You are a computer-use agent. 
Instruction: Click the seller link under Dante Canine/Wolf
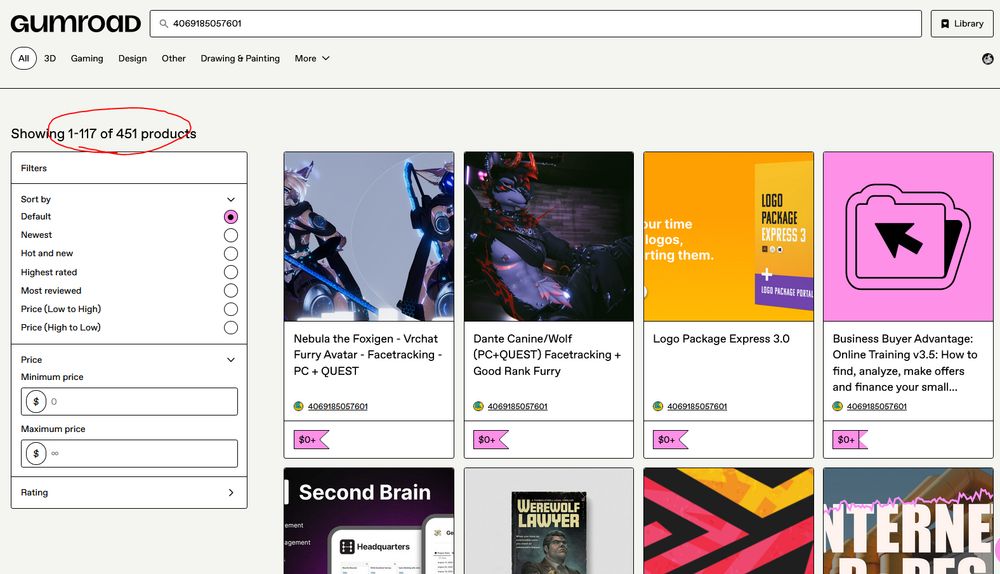(518, 406)
